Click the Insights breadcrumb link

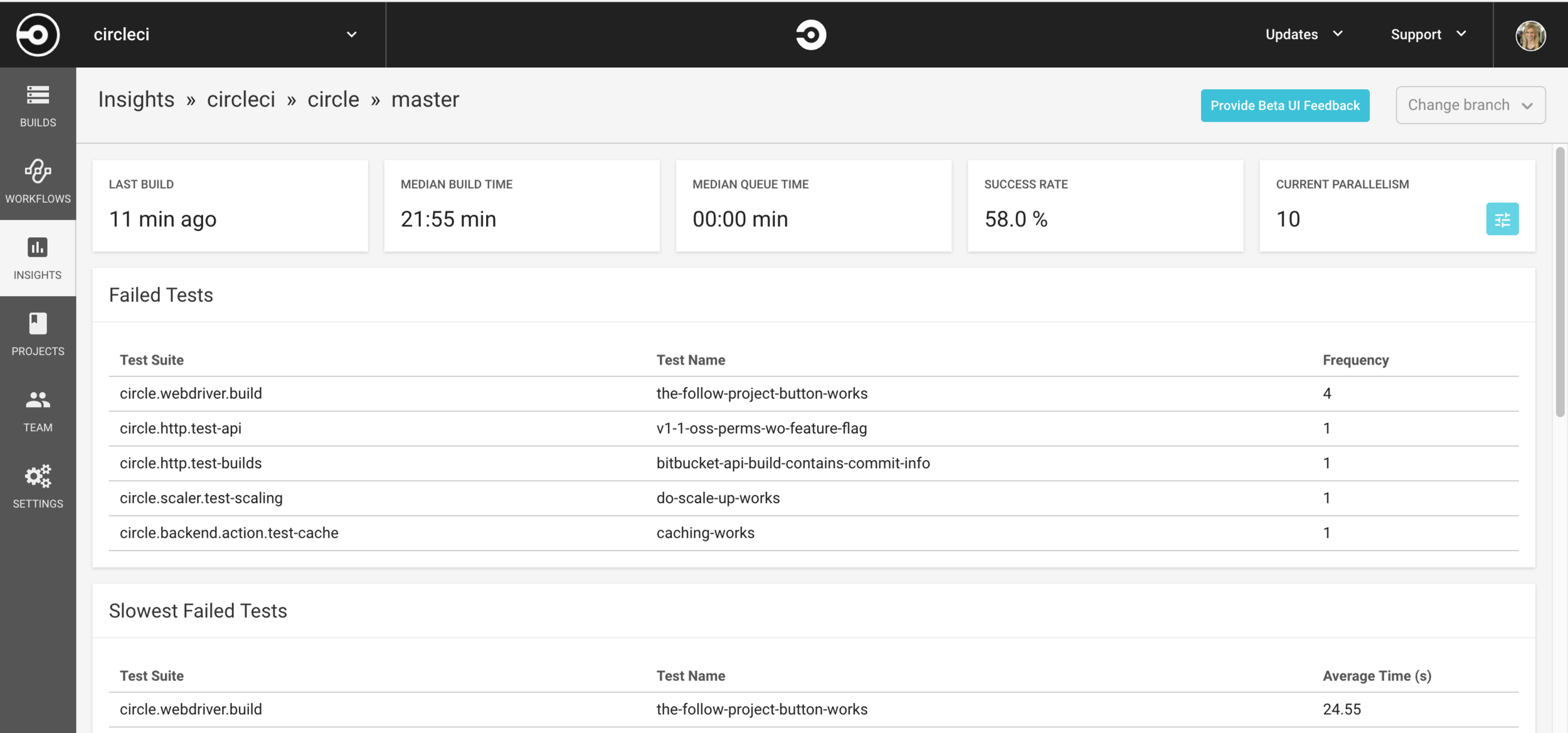click(136, 100)
